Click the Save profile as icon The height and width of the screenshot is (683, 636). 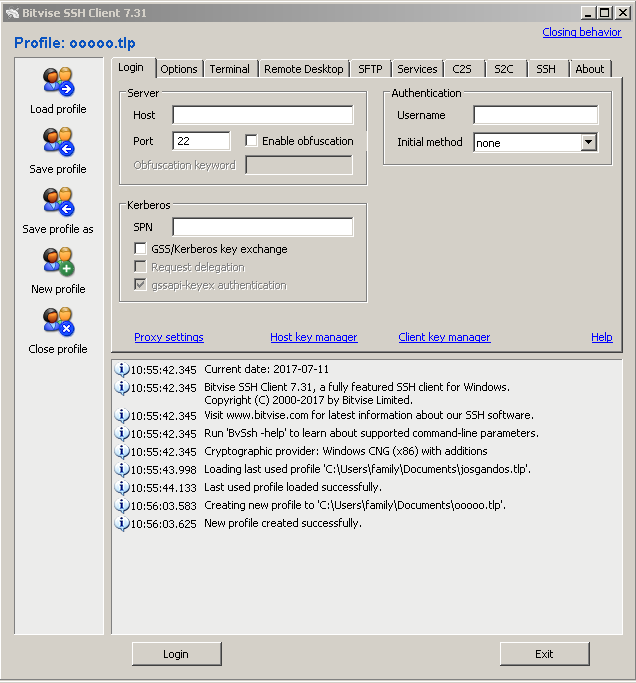click(x=58, y=202)
